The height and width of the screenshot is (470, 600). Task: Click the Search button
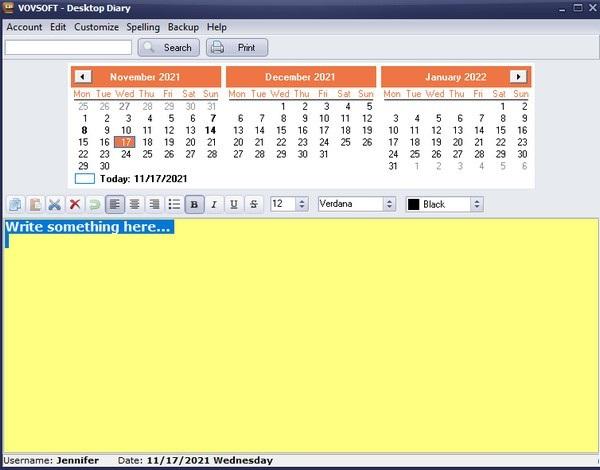[x=168, y=47]
